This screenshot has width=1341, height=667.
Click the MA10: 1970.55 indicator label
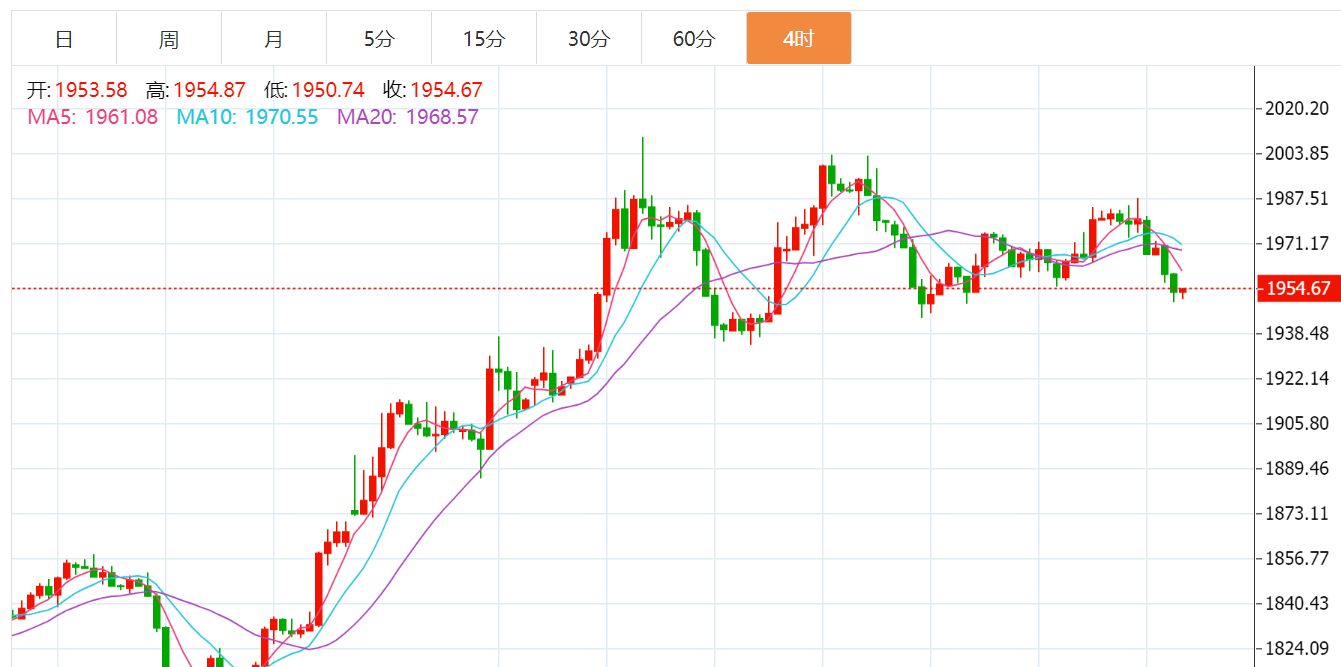coord(247,117)
